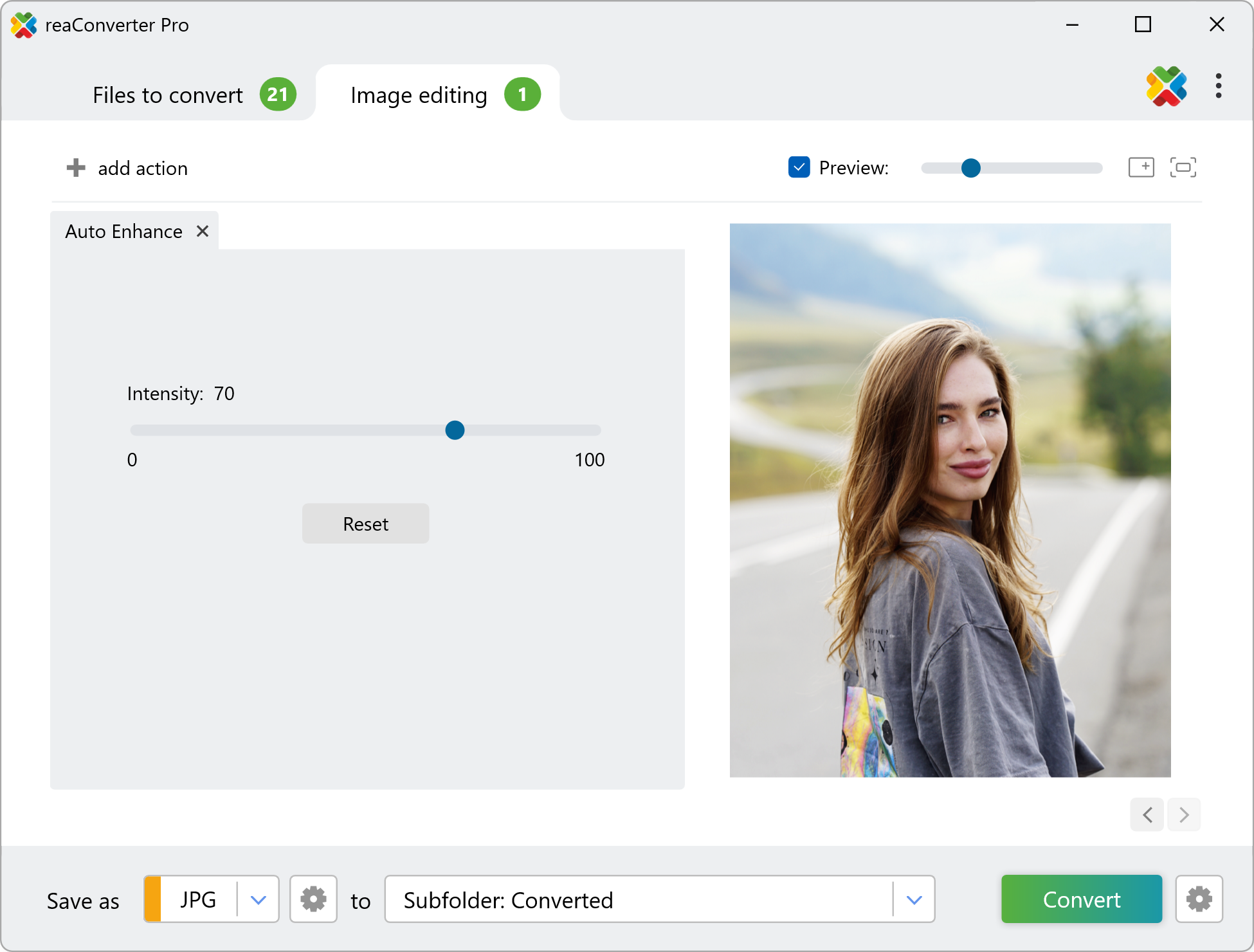The height and width of the screenshot is (952, 1254).
Task: Open the three-dot main menu
Action: coord(1218,86)
